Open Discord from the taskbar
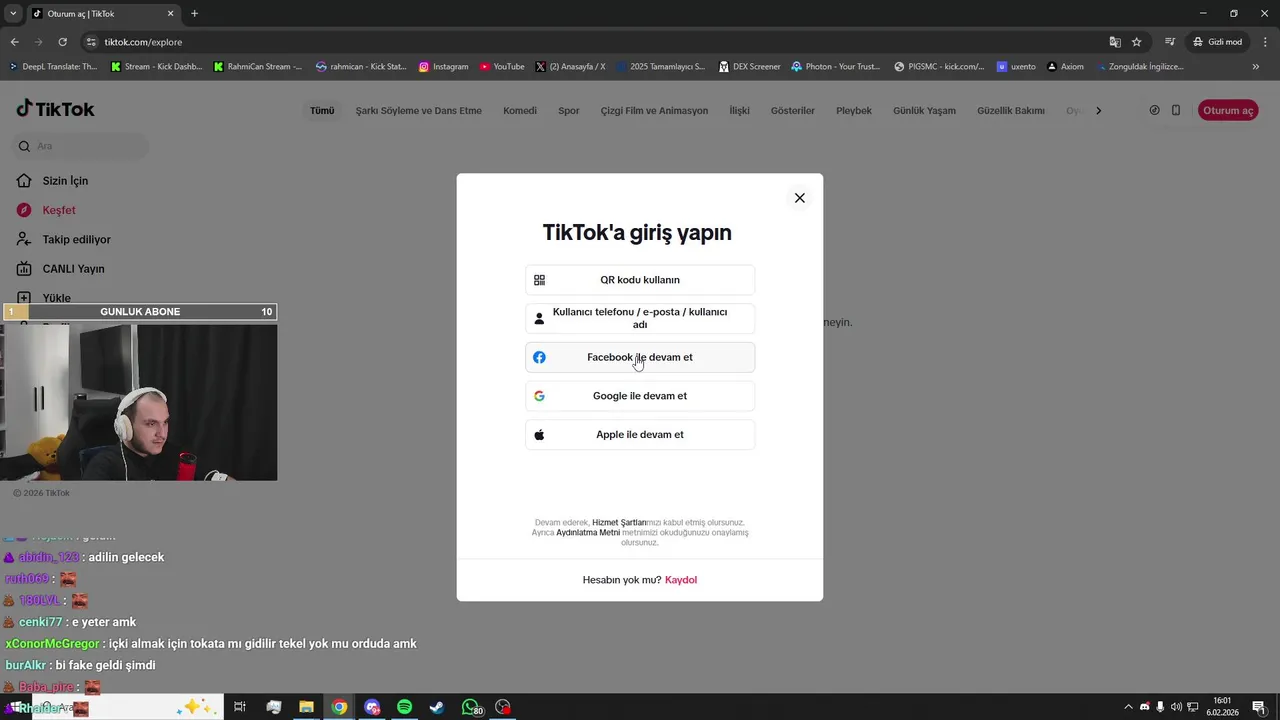The width and height of the screenshot is (1280, 720). click(372, 707)
